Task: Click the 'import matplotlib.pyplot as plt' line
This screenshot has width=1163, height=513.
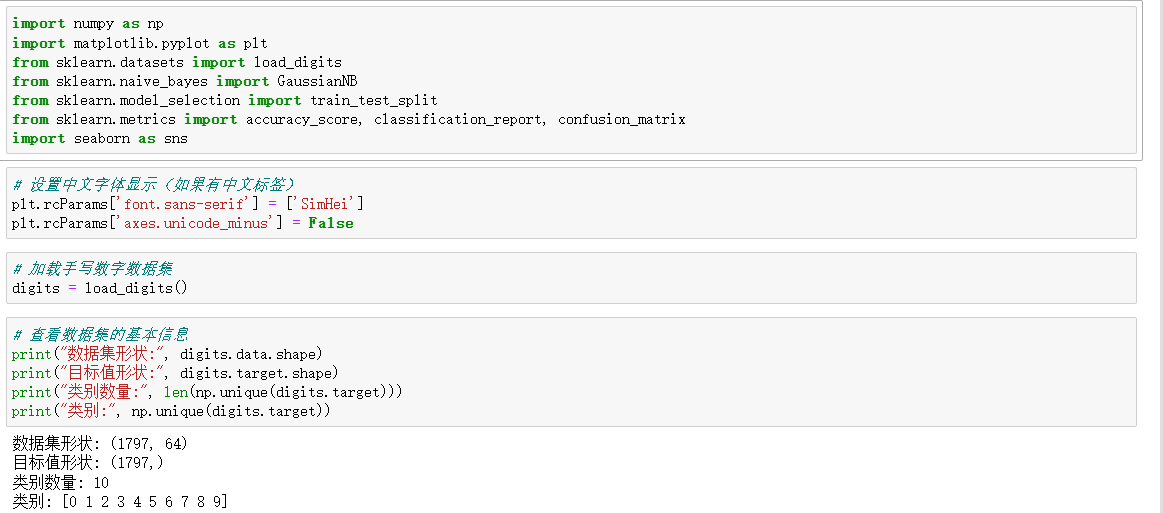Action: pyautogui.click(x=139, y=43)
